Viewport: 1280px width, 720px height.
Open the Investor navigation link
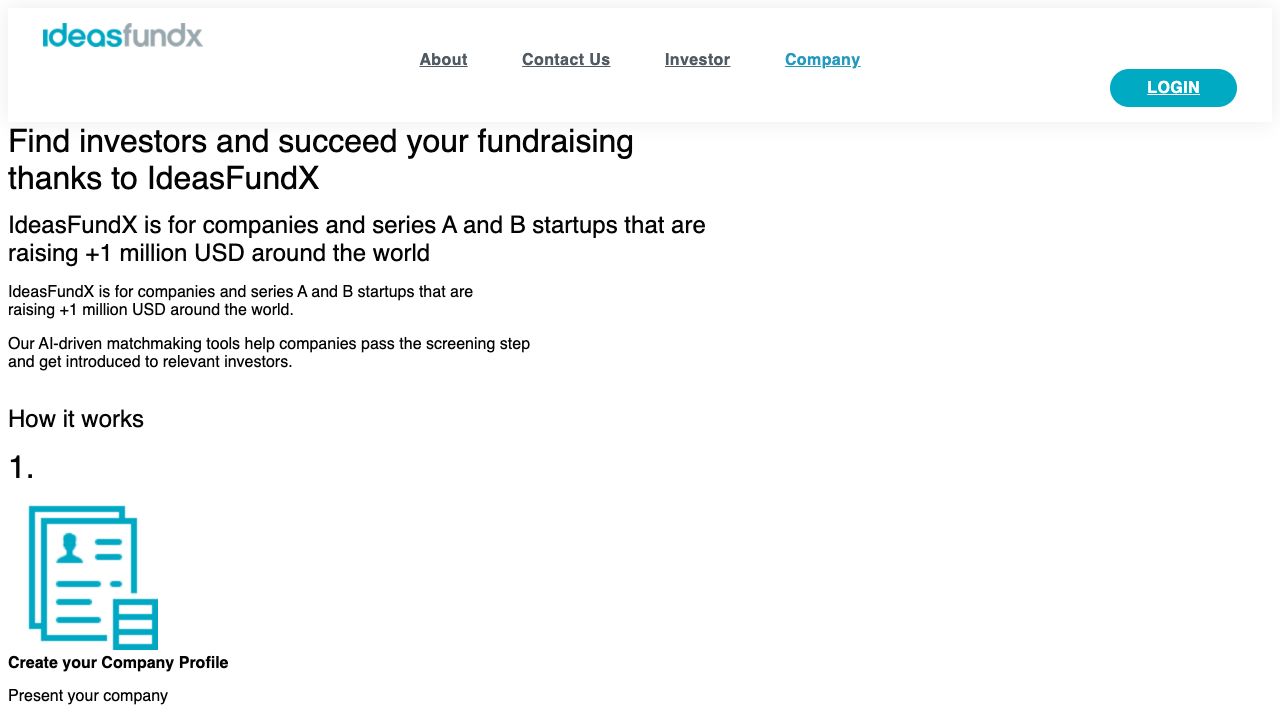697,59
